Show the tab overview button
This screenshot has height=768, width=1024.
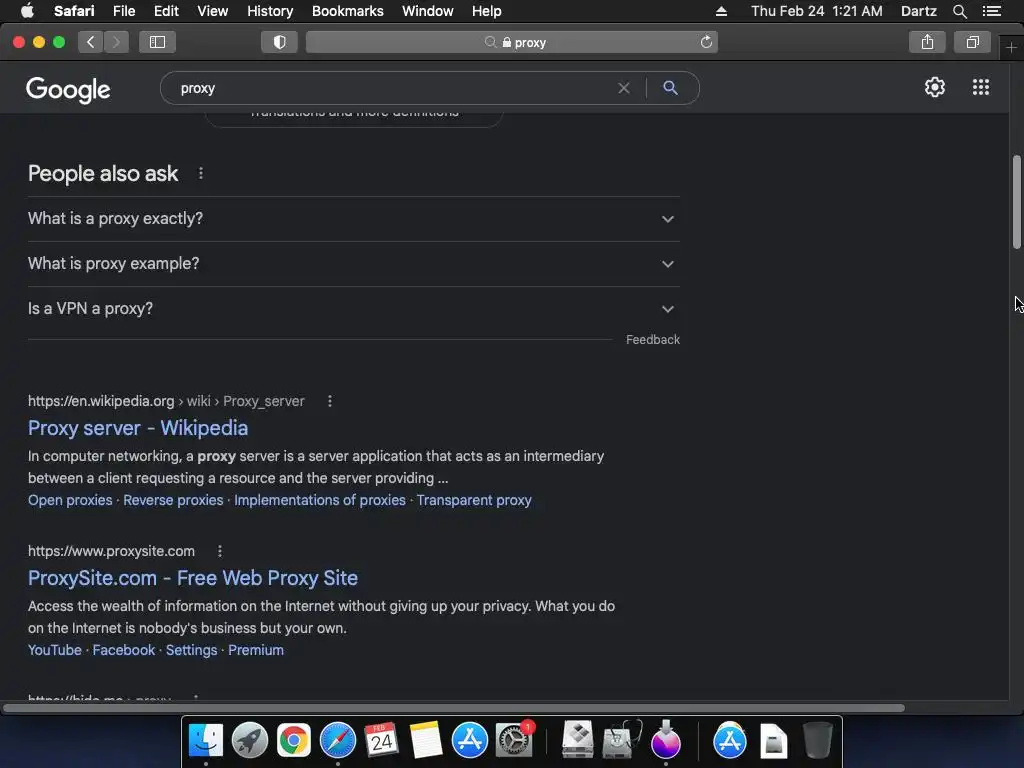coord(972,42)
